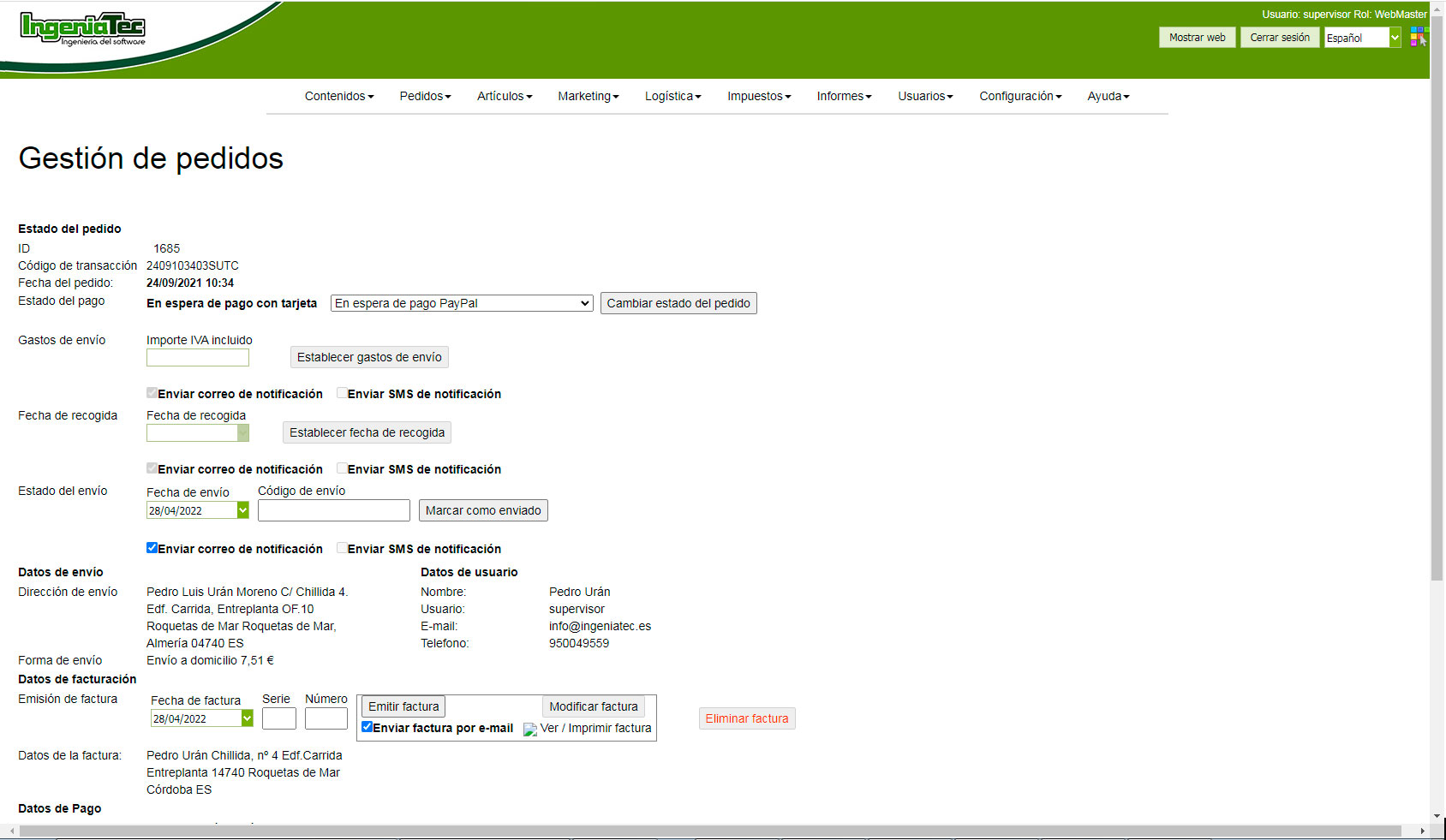Viewport: 1446px width, 840px height.
Task: Open the Logística menu
Action: pyautogui.click(x=673, y=96)
